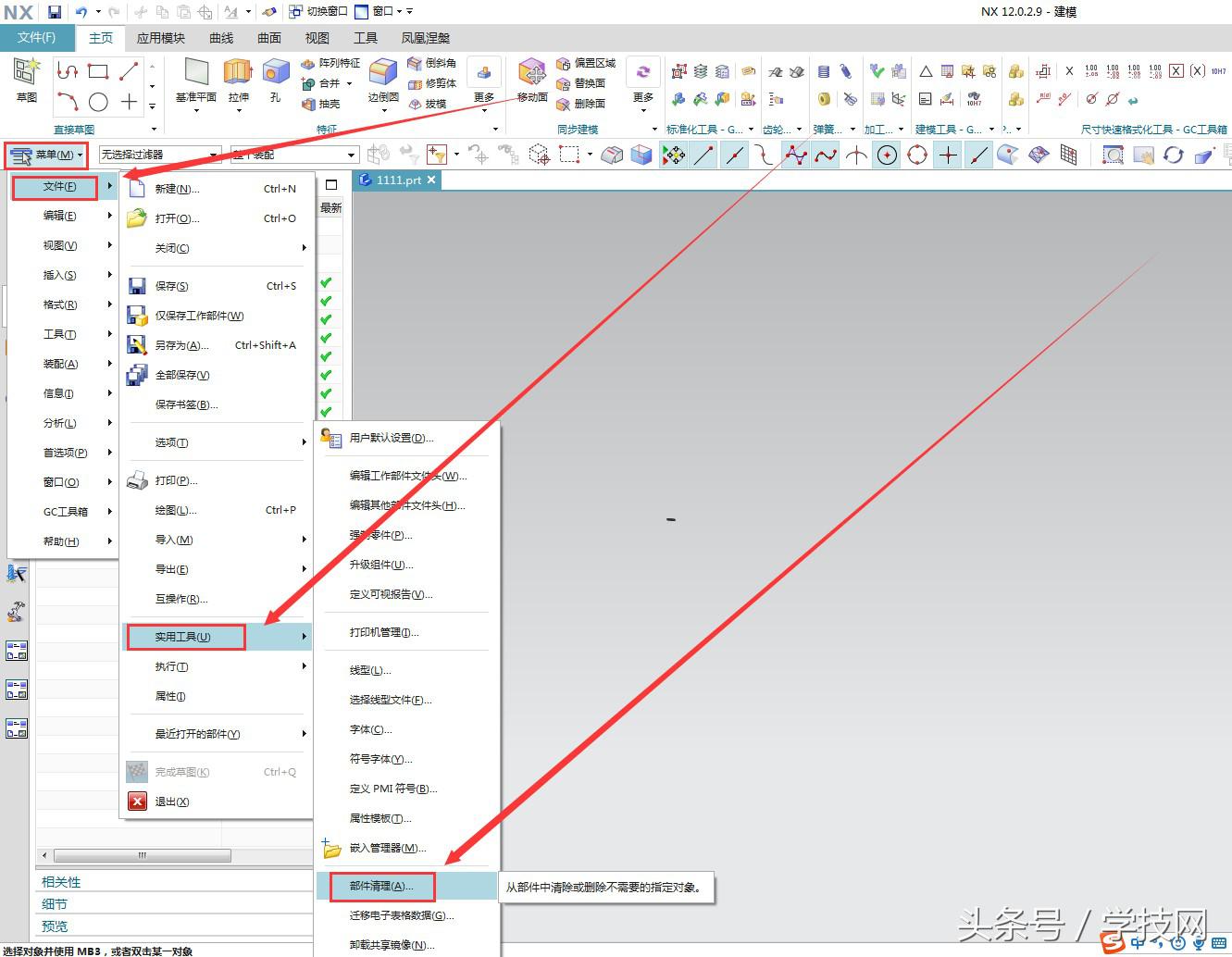Viewport: 1232px width, 957px height.
Task: Click the 删除面 delete face tool
Action: (x=581, y=104)
